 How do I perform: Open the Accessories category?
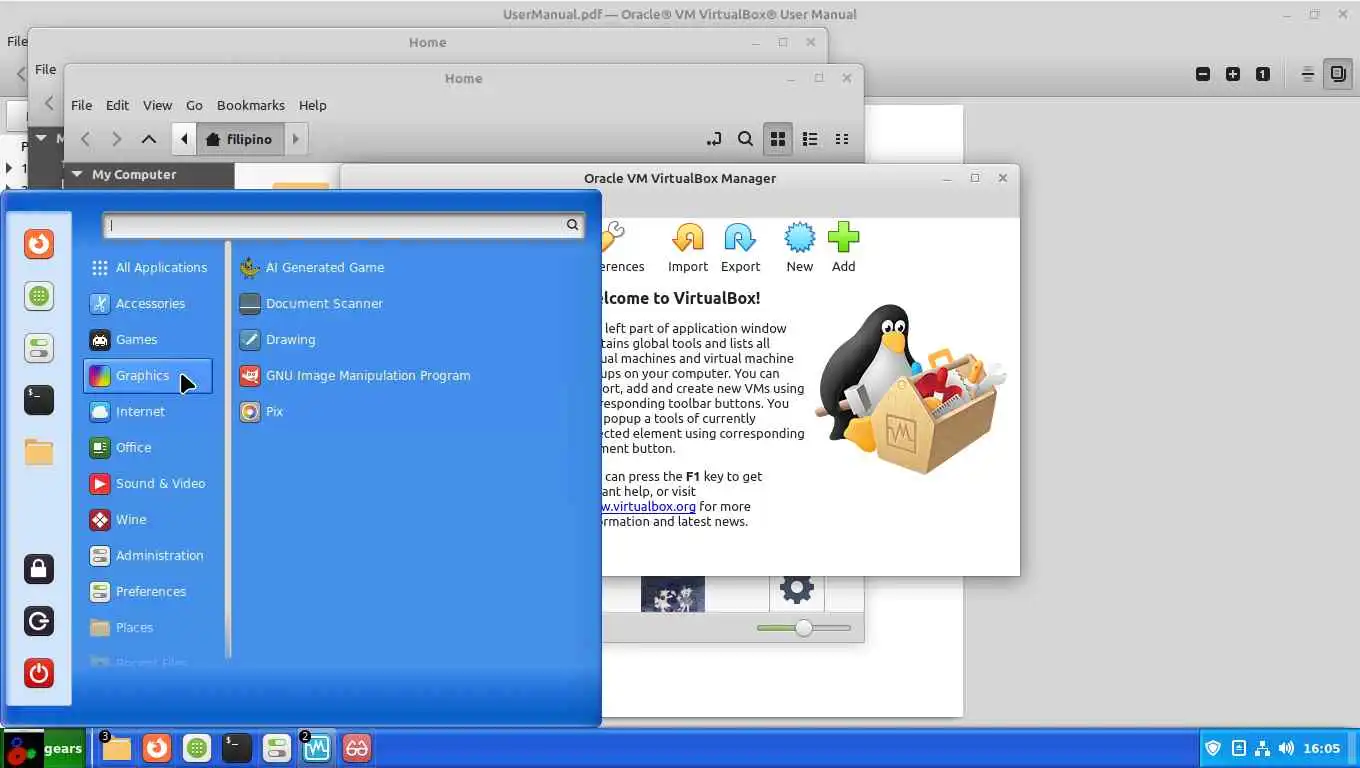[148, 303]
